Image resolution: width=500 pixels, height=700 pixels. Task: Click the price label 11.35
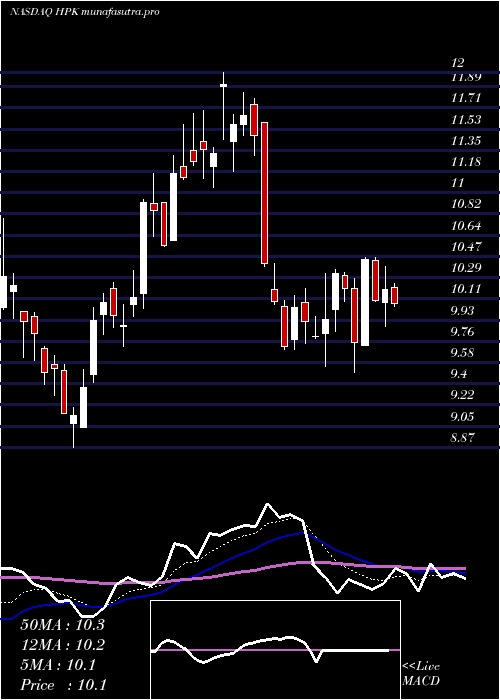tap(466, 141)
